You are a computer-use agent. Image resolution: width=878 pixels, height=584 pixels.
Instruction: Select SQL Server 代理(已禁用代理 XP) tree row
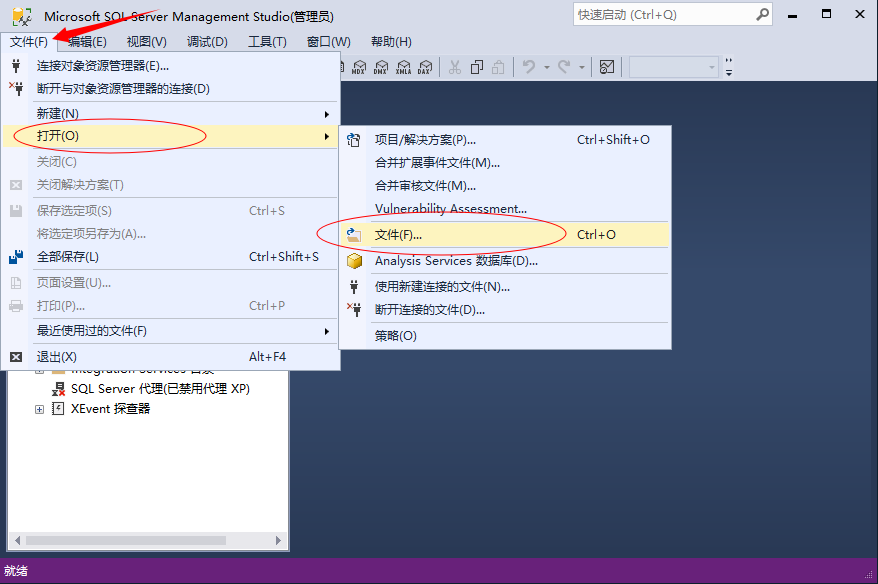point(150,389)
